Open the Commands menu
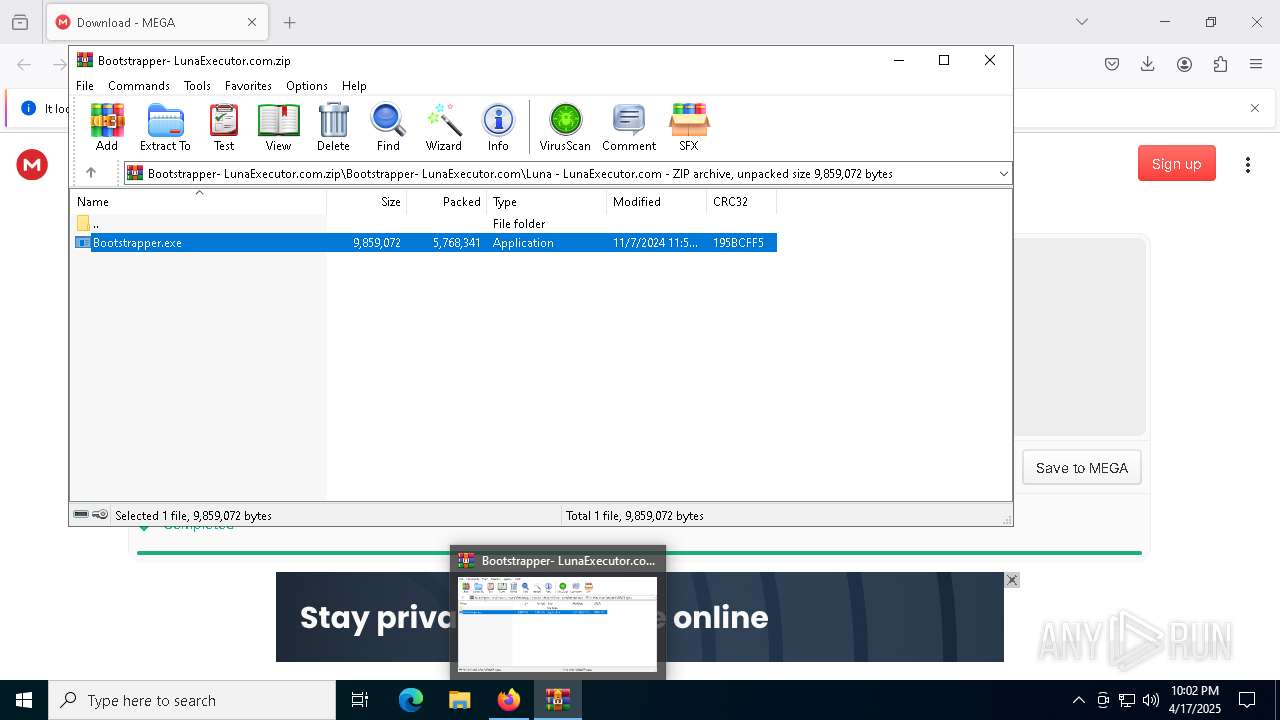This screenshot has width=1280, height=720. pyautogui.click(x=139, y=86)
